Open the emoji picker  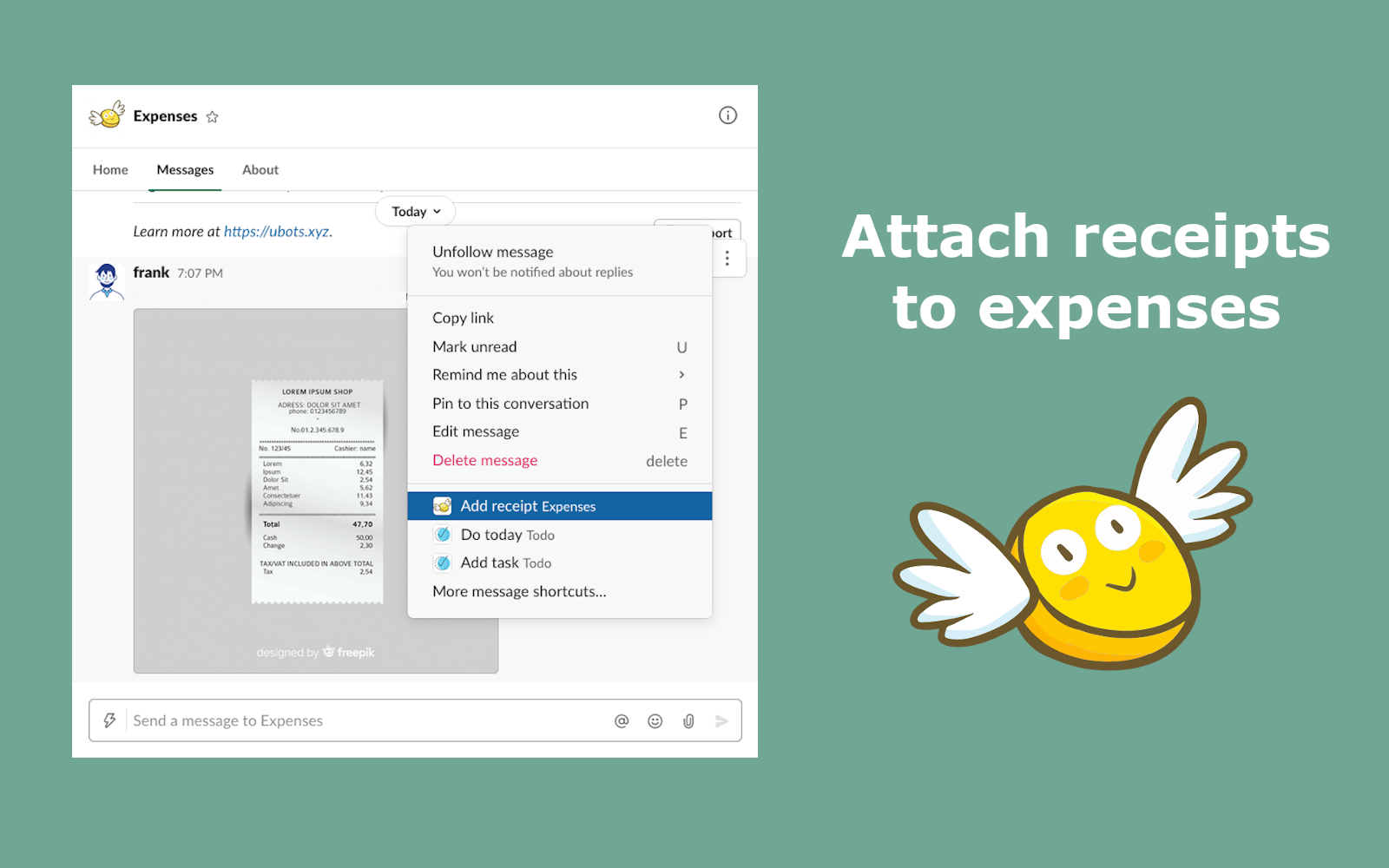655,721
